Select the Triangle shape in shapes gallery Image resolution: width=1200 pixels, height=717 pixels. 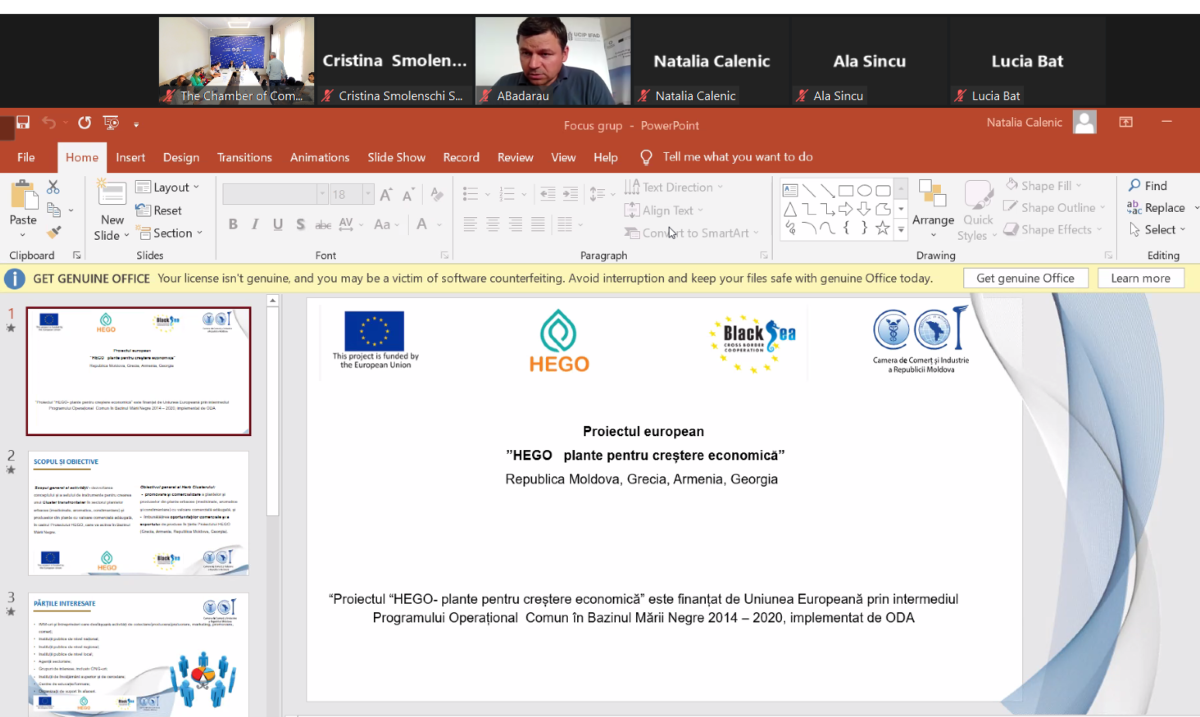(x=790, y=209)
